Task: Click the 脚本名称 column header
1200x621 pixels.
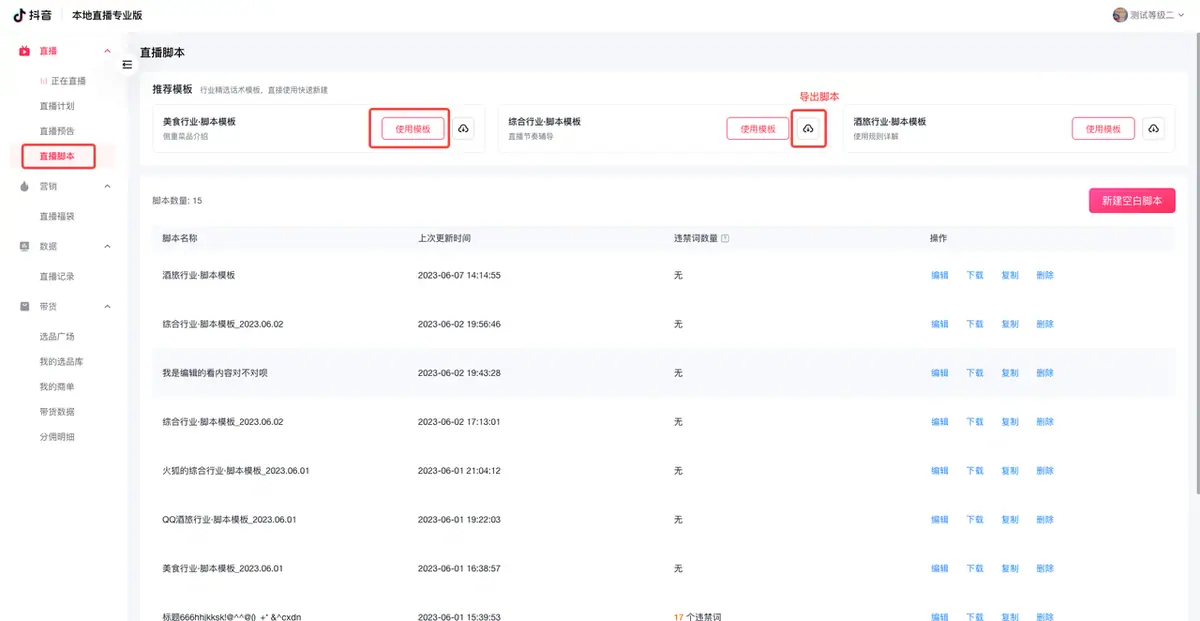Action: pyautogui.click(x=180, y=239)
